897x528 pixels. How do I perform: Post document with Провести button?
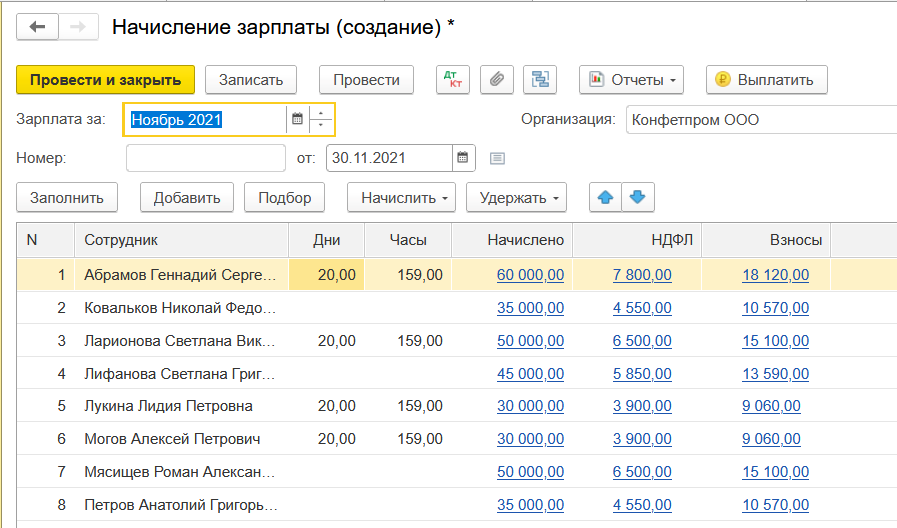click(366, 80)
